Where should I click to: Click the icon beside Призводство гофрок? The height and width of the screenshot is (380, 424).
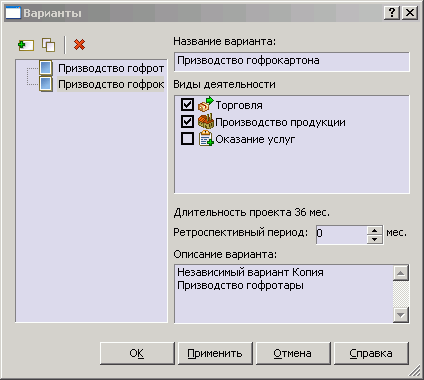coord(46,84)
